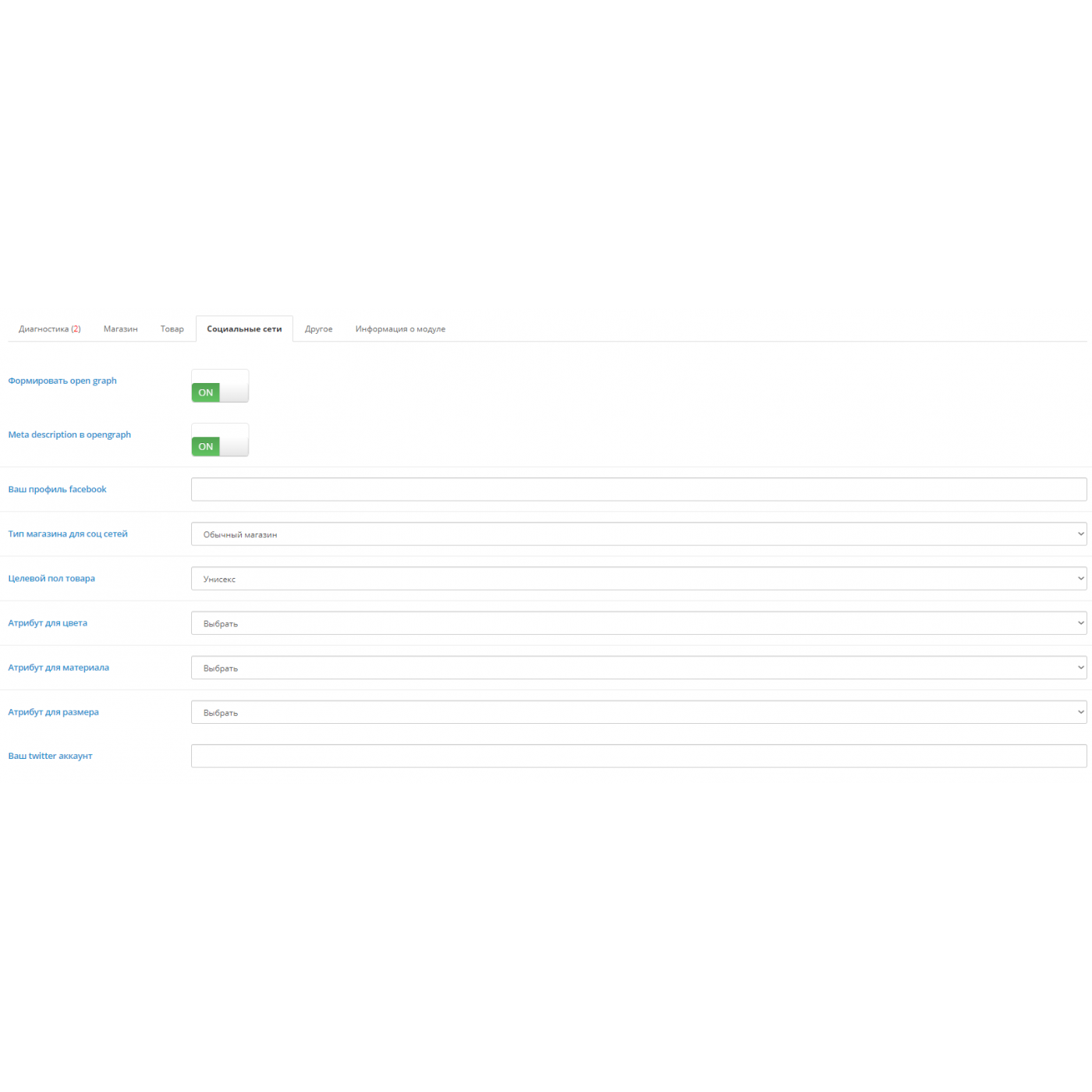Image resolution: width=1092 pixels, height=1092 pixels.
Task: Expand the Атрибут для цвета dropdown
Action: pyautogui.click(x=638, y=623)
